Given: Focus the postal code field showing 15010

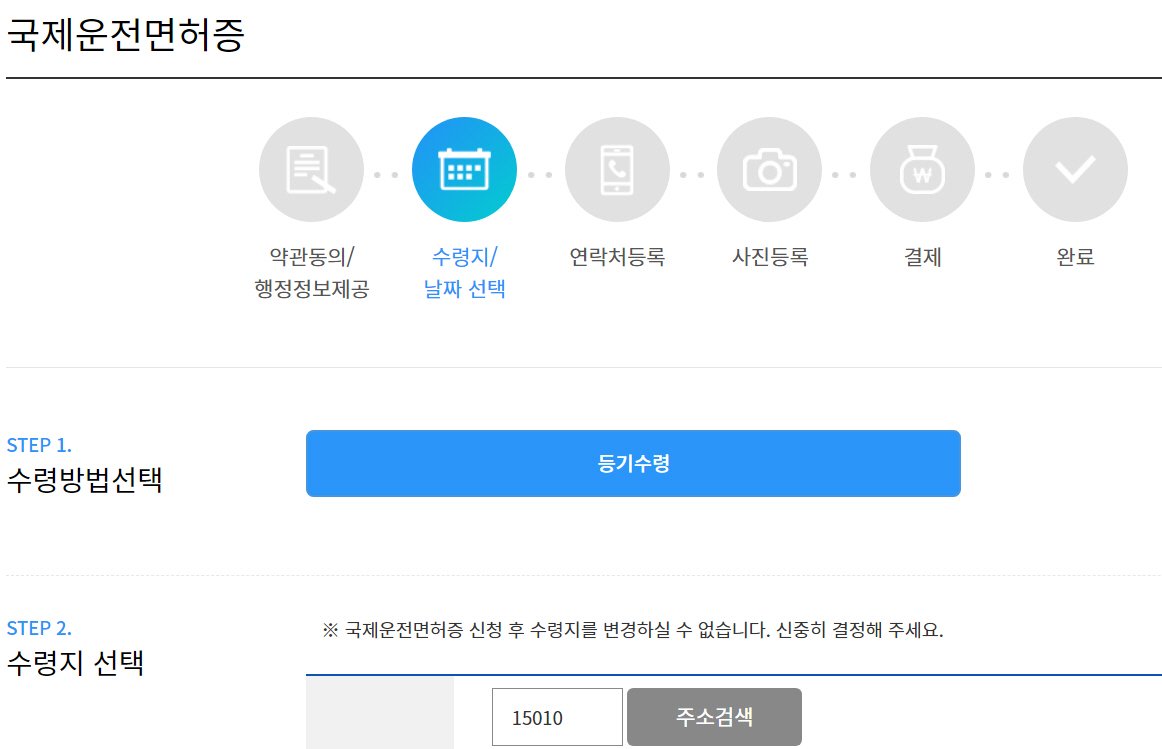Looking at the screenshot, I should 557,717.
